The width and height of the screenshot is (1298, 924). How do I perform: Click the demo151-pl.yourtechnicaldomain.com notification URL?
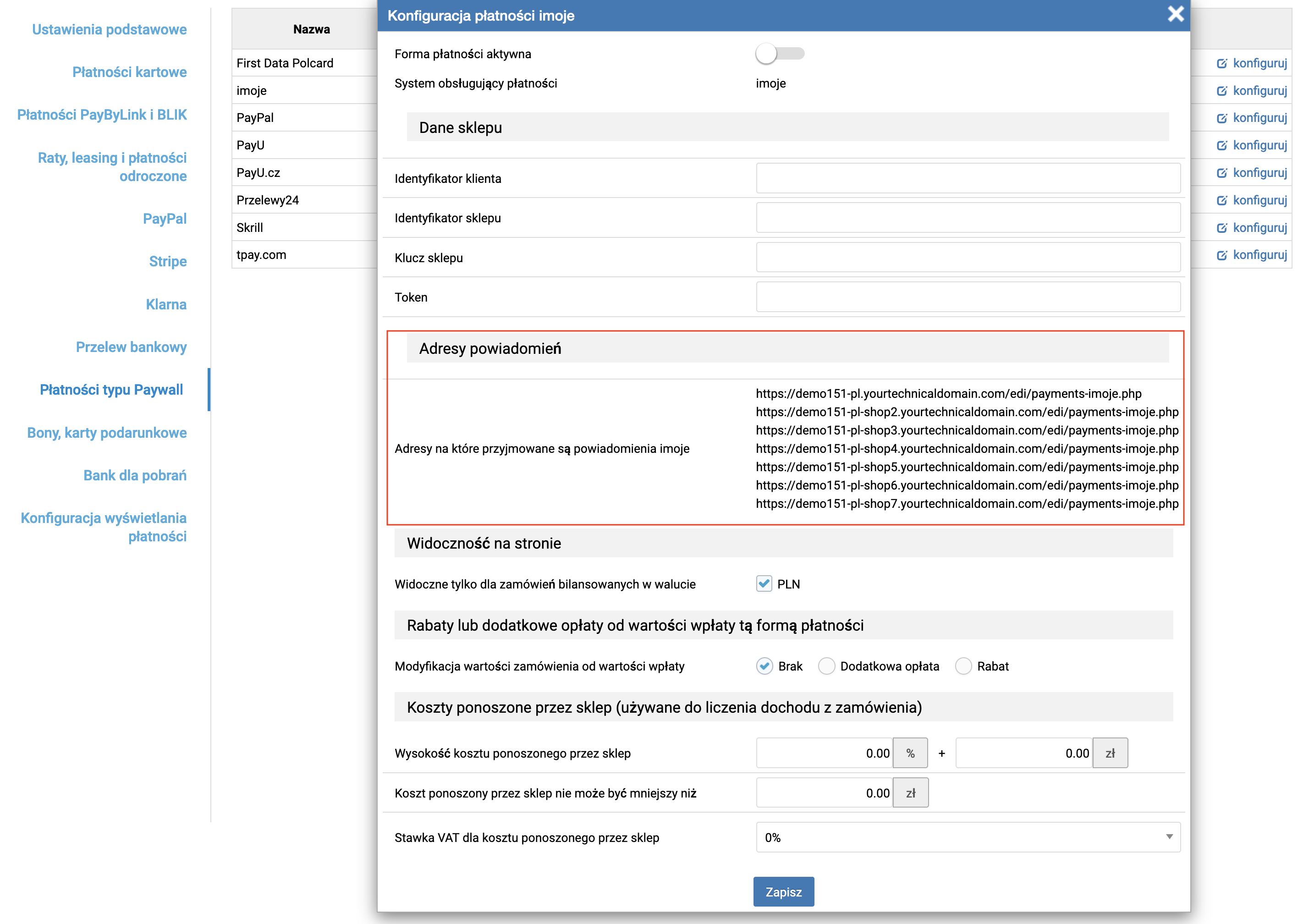click(948, 393)
